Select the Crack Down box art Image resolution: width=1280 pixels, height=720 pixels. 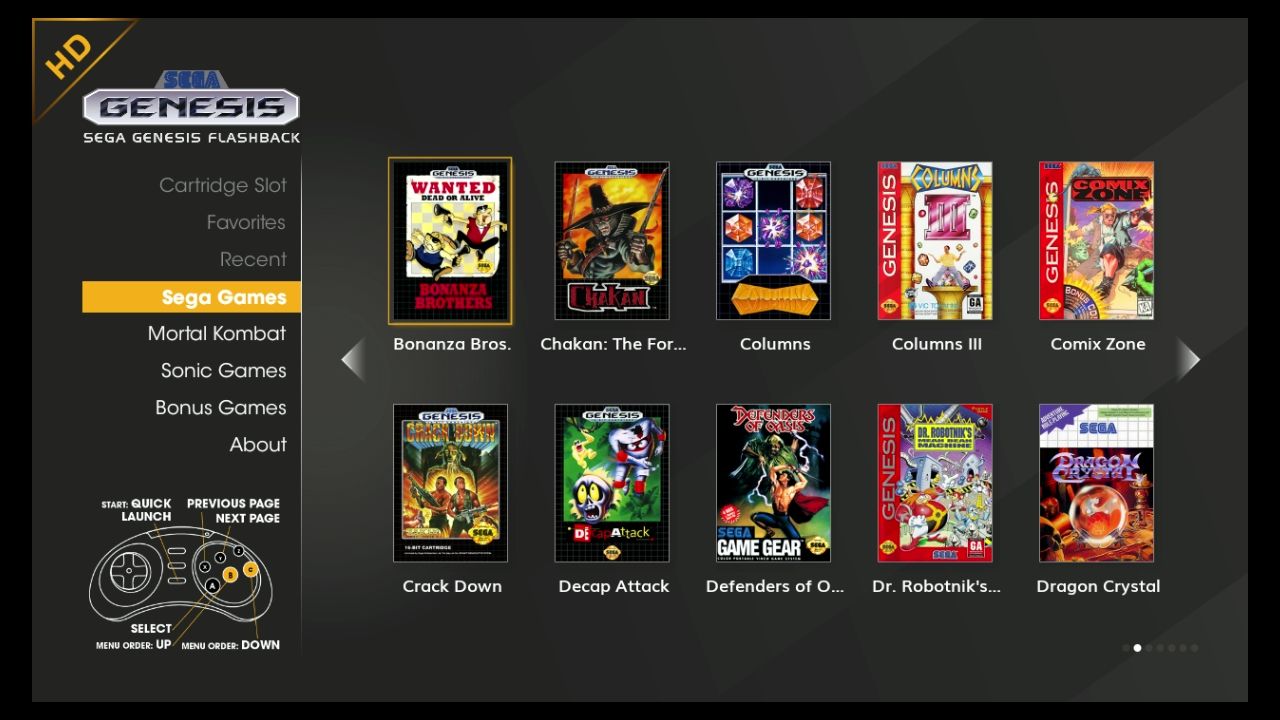pyautogui.click(x=450, y=483)
